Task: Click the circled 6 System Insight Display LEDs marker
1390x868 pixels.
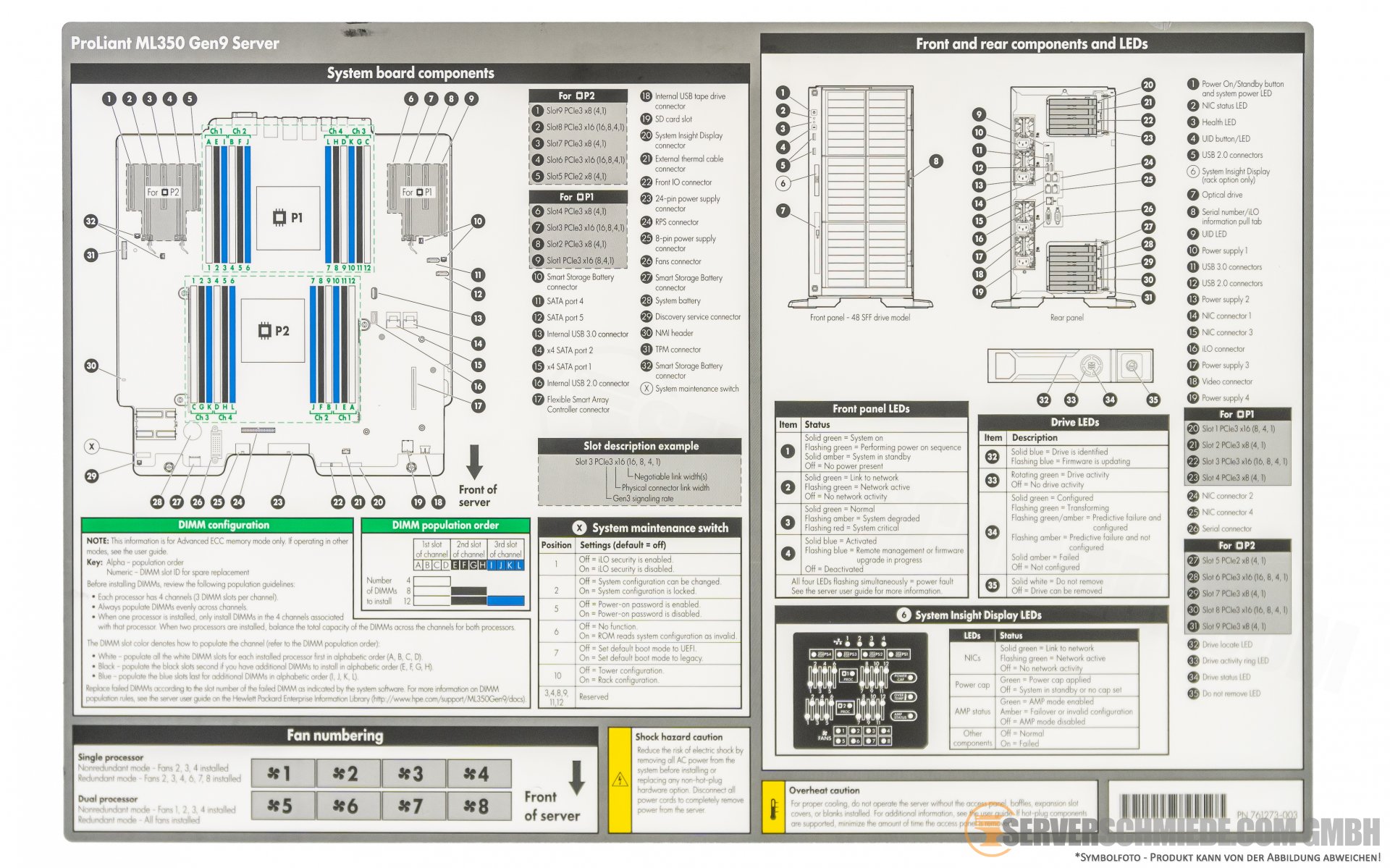Action: coord(903,615)
